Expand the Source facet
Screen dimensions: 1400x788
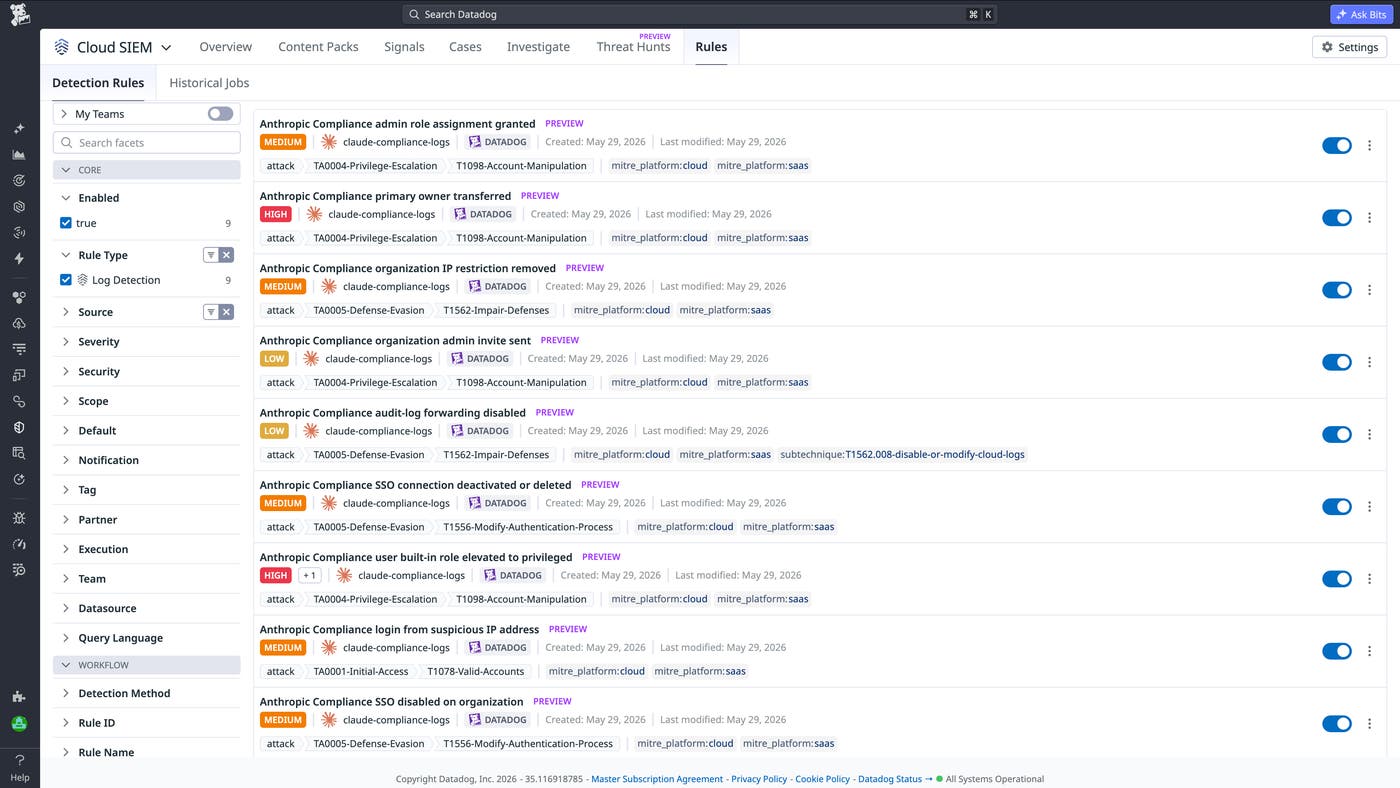(66, 312)
